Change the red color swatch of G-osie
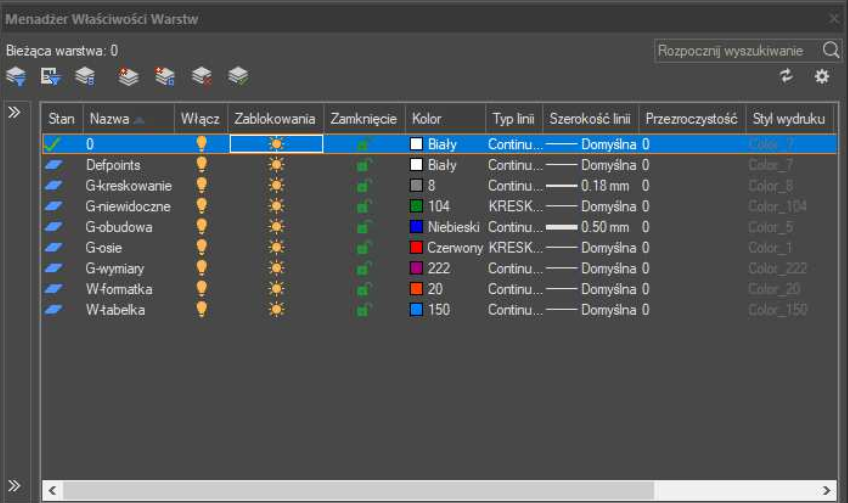 (417, 248)
